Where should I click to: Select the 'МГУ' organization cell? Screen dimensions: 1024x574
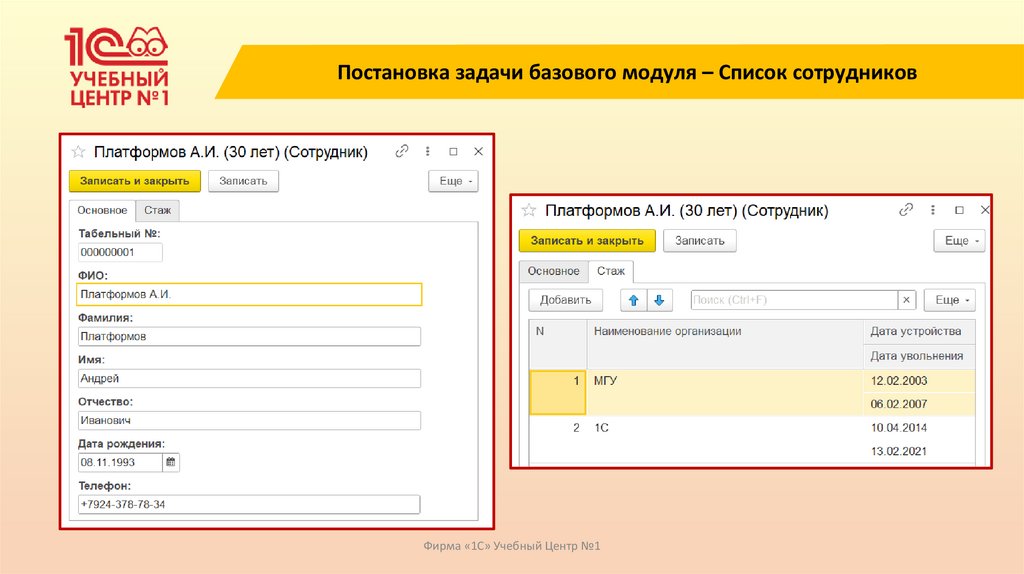(x=725, y=392)
